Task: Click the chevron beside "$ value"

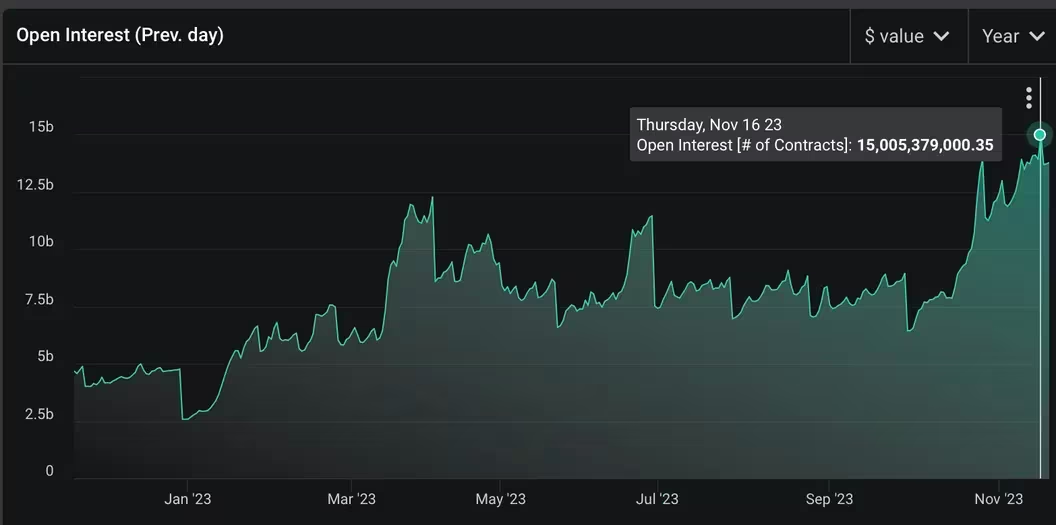Action: coord(941,37)
